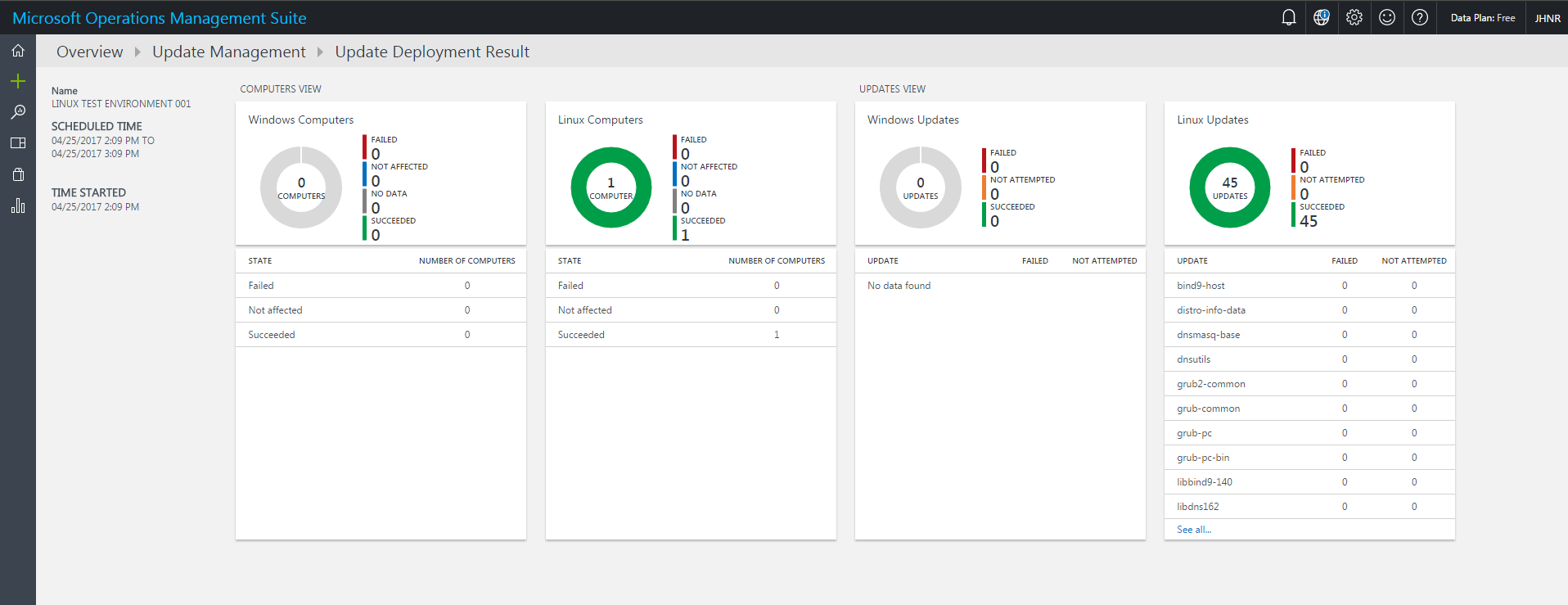Open the solutions gallery bag icon
The image size is (1568, 605).
pos(18,174)
